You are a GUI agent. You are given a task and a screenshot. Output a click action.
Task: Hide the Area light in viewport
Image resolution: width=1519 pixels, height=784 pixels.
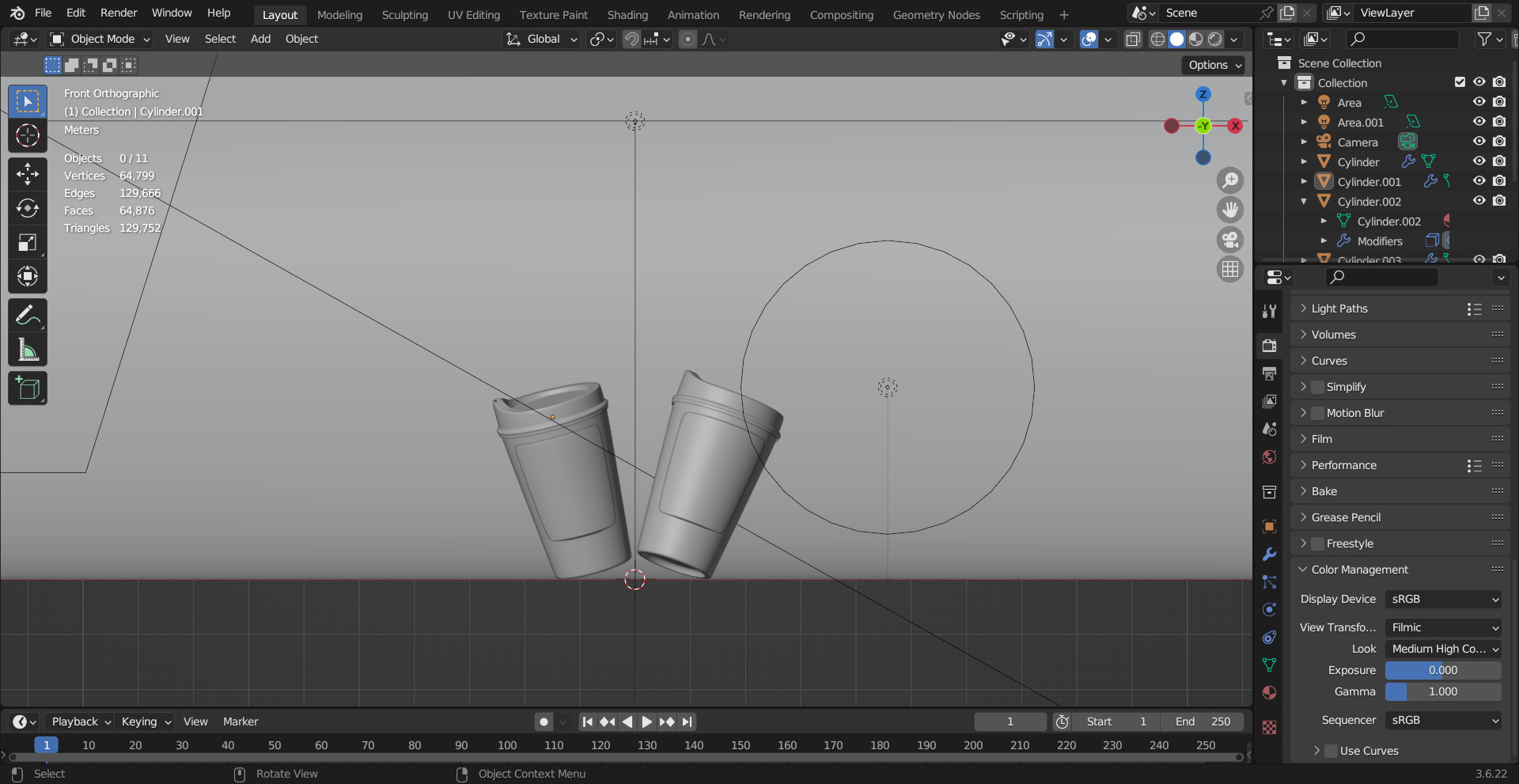(1479, 102)
